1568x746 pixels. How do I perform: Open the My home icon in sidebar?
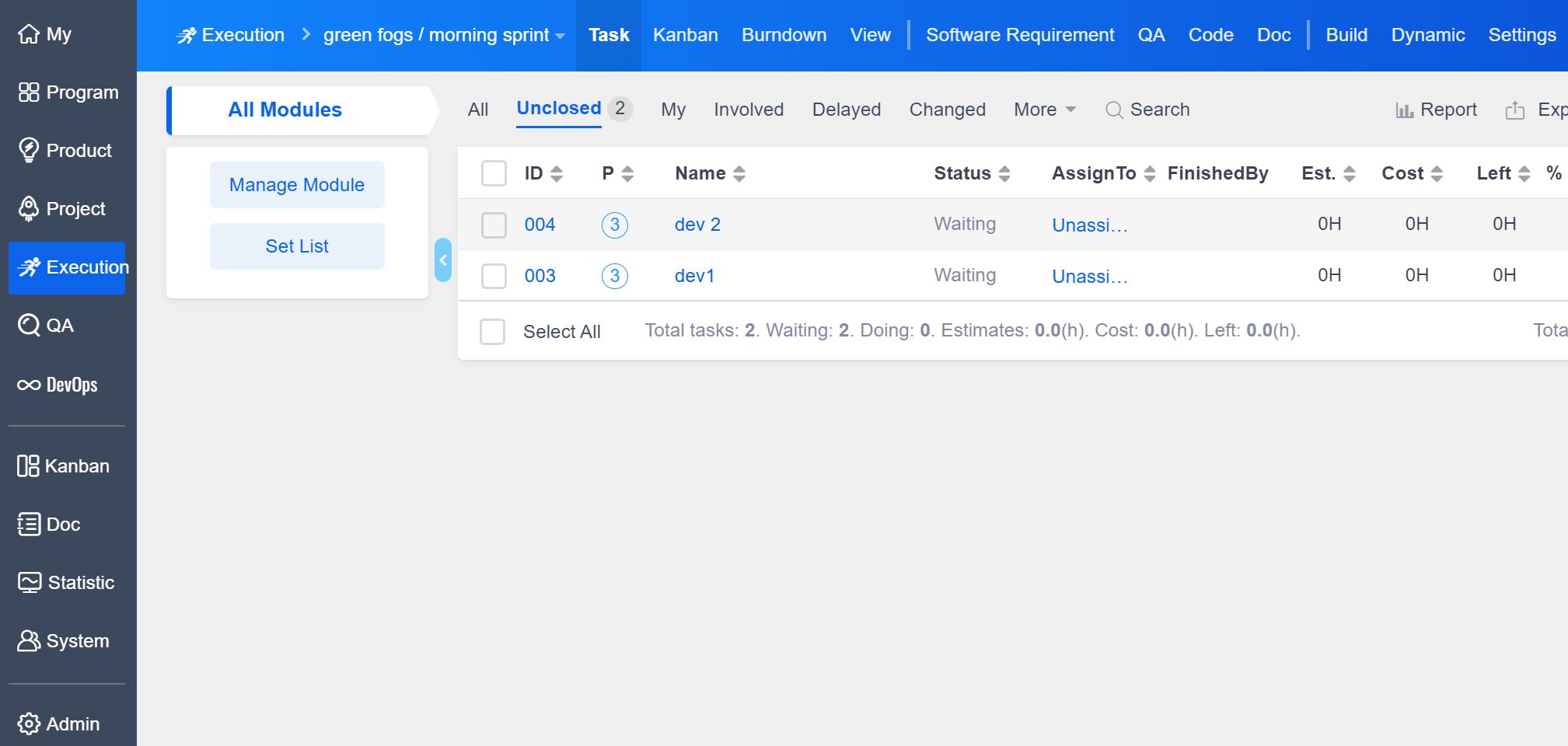29,34
